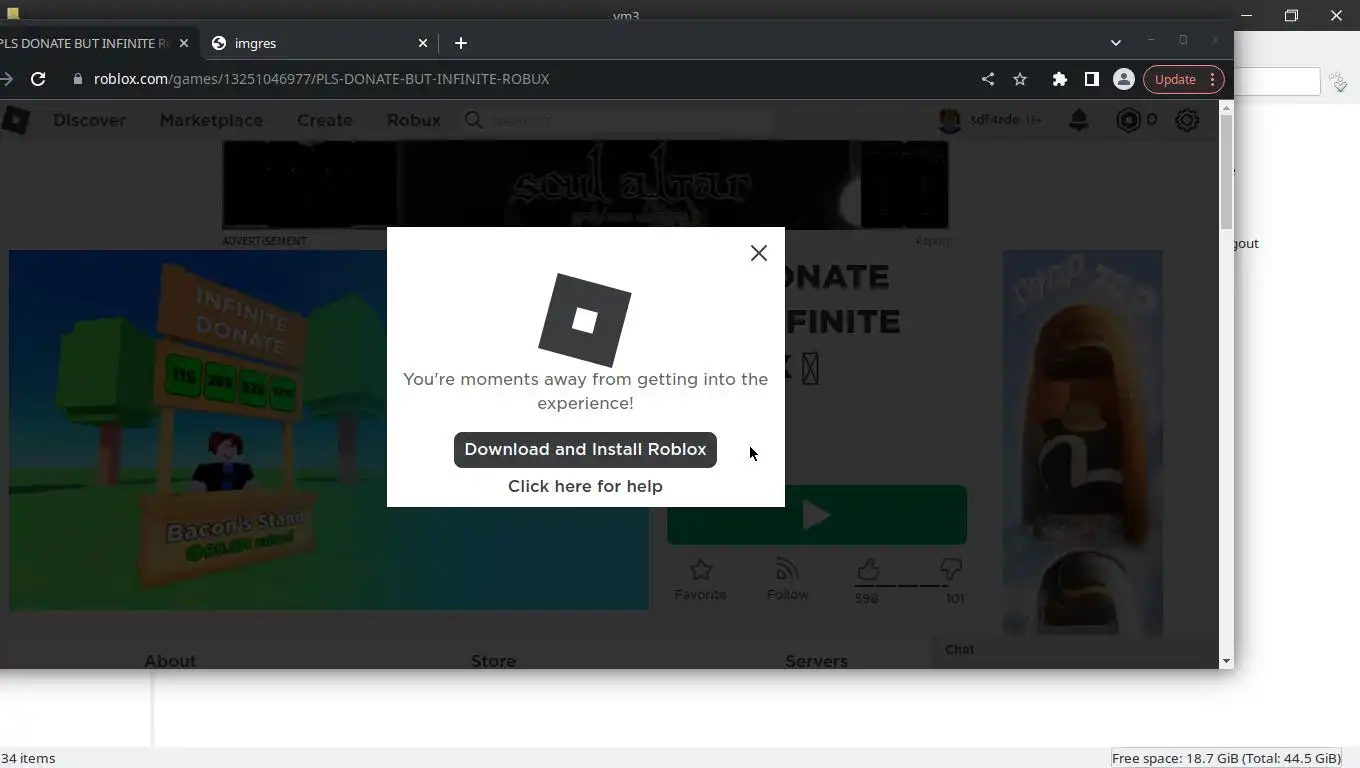
Task: Report the banner advertisement
Action: click(x=932, y=241)
